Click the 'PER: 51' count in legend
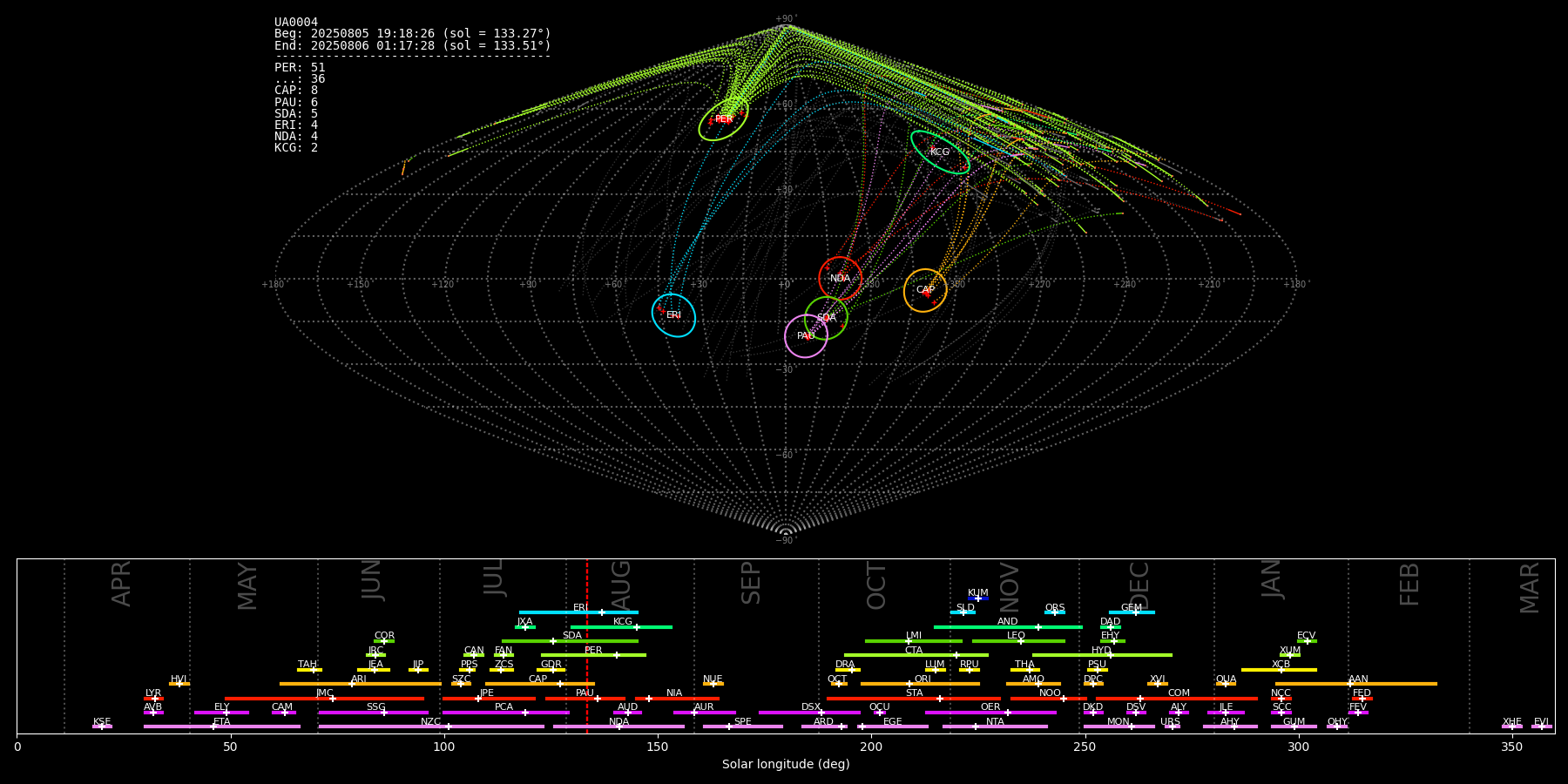Screen dimensions: 1568x784 (300, 68)
